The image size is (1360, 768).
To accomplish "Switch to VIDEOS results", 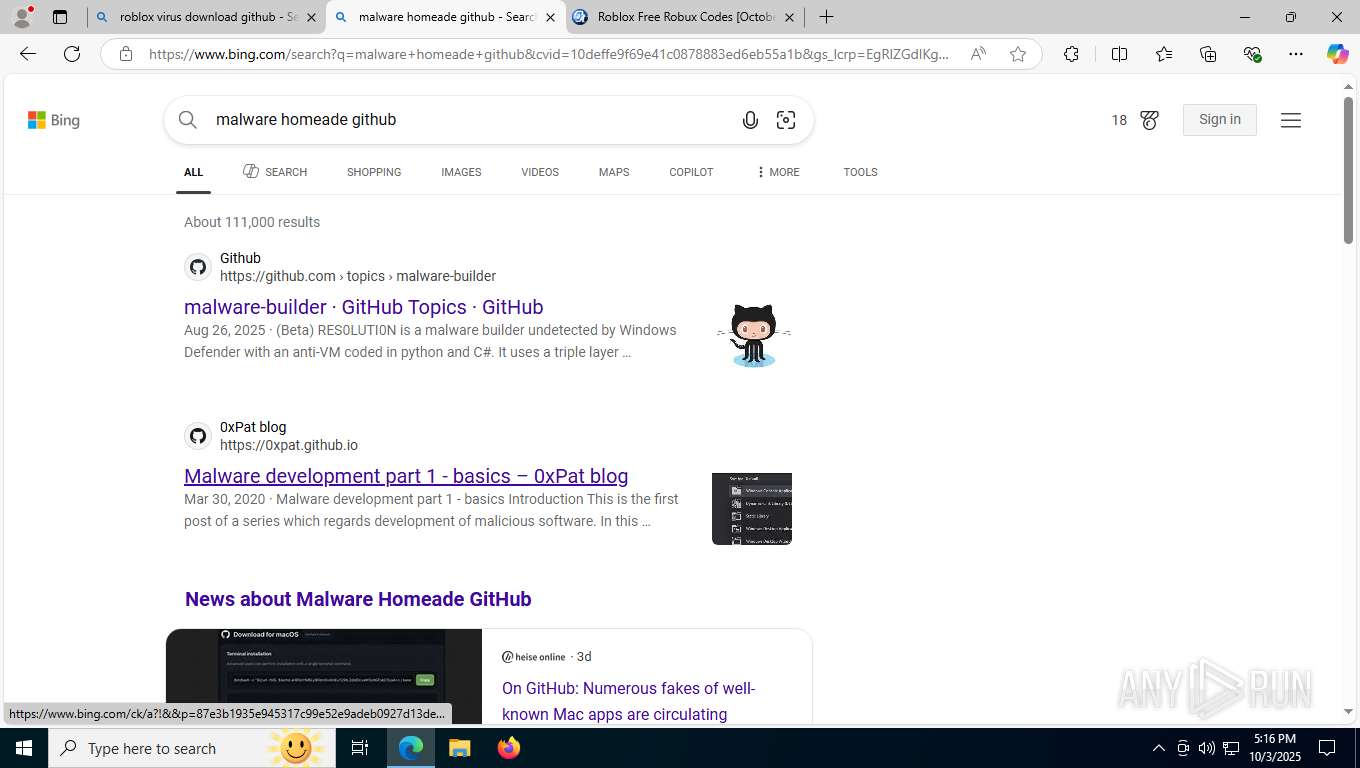I will coord(540,172).
